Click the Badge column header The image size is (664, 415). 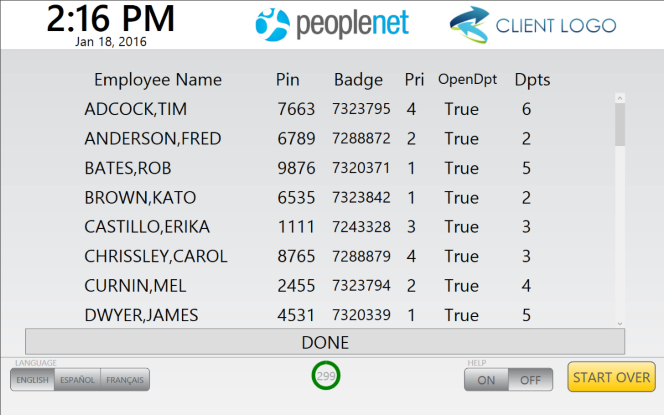pyautogui.click(x=358, y=80)
